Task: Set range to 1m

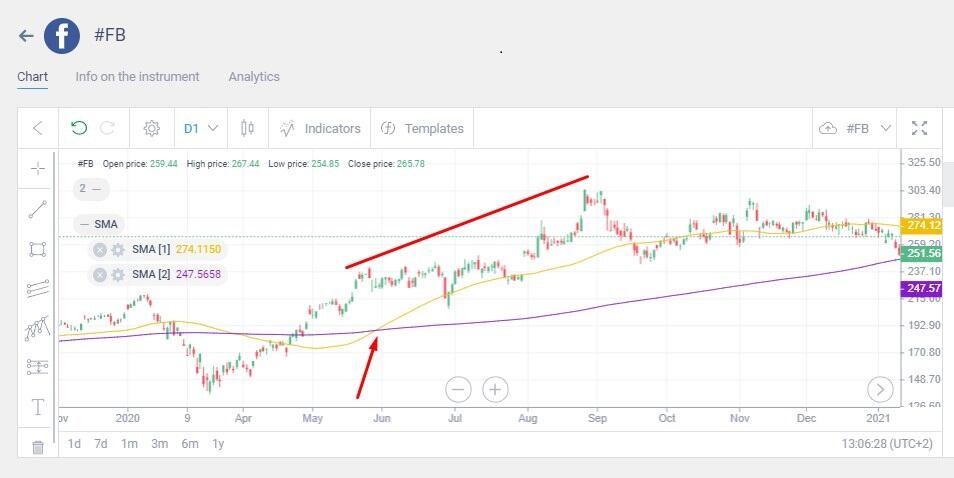Action: 129,444
